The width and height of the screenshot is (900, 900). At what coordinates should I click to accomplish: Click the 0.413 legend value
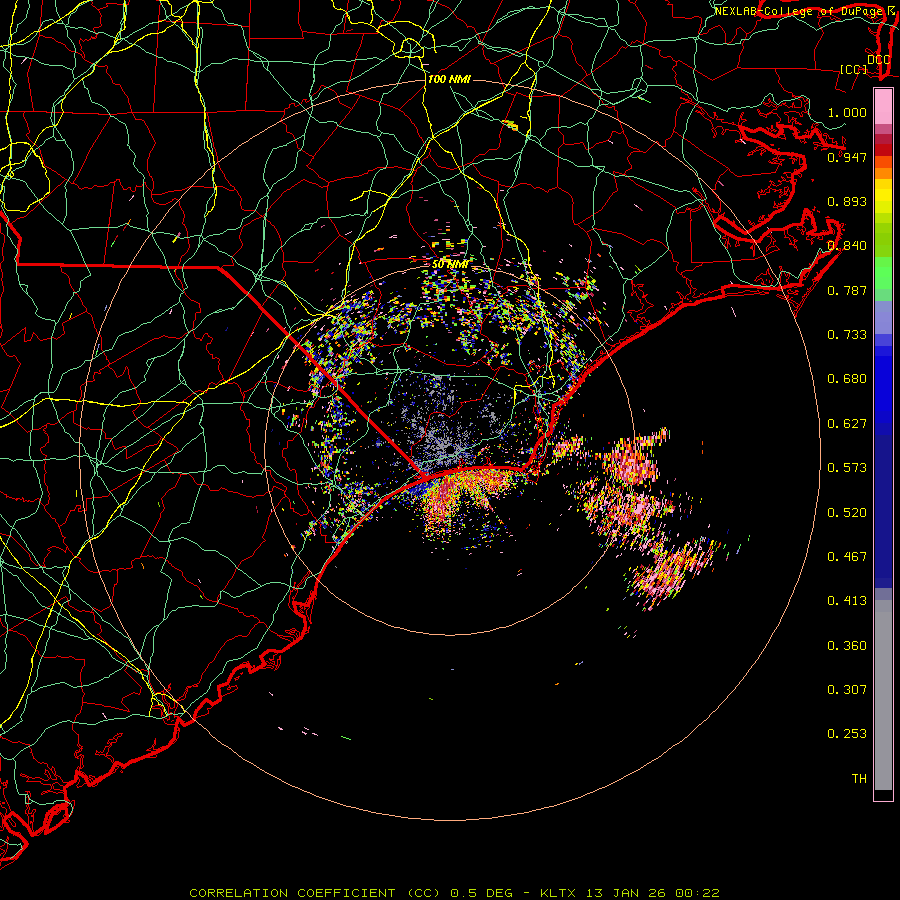coord(847,601)
